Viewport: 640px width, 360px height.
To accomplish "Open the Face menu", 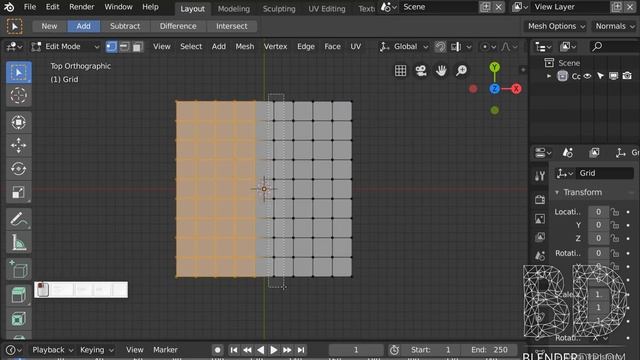I will 332,47.
